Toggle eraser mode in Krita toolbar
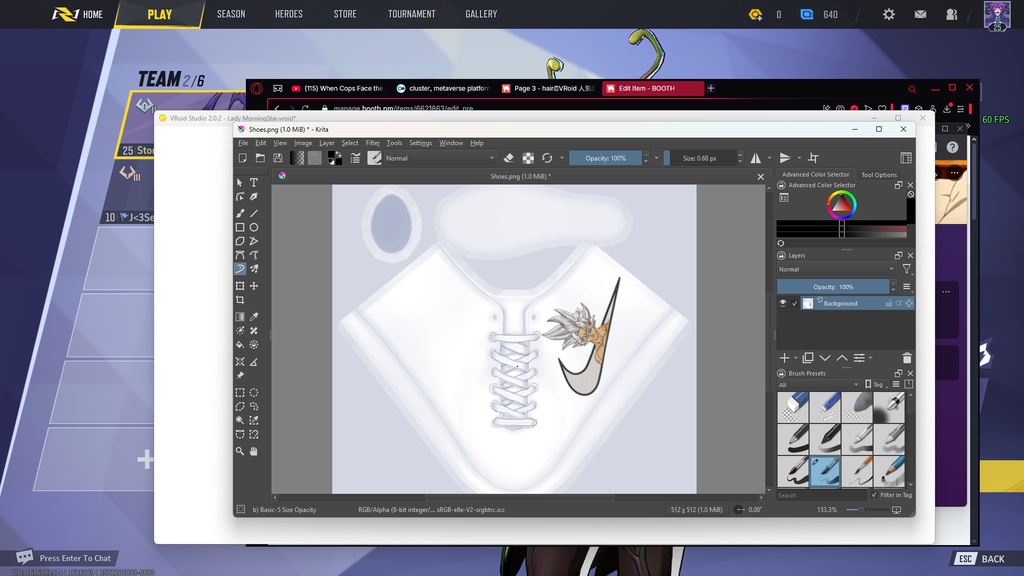Viewport: 1024px width, 576px height. pos(509,158)
